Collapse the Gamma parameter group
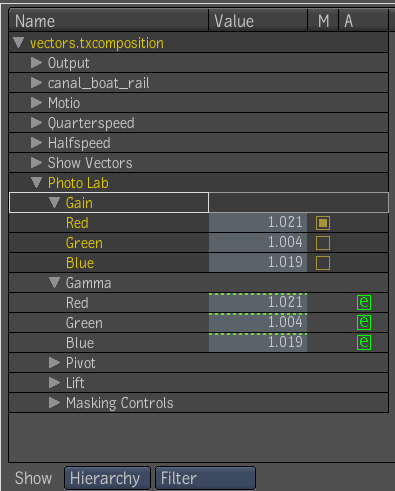Viewport: 395px width, 491px height. click(x=54, y=282)
